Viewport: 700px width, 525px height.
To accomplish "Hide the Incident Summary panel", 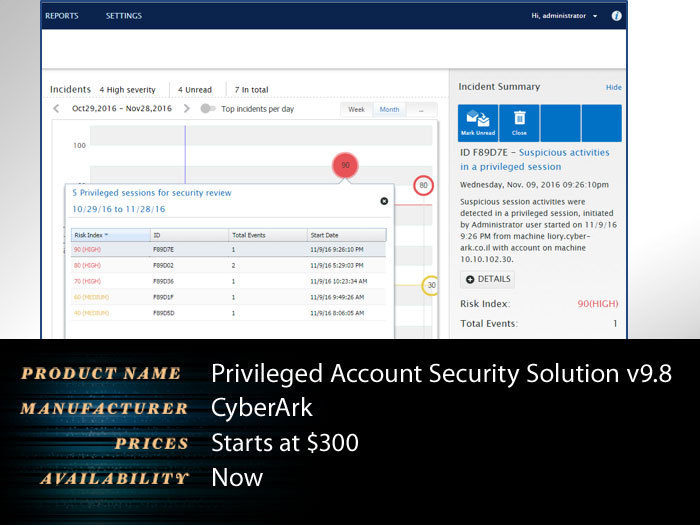I will (x=613, y=88).
